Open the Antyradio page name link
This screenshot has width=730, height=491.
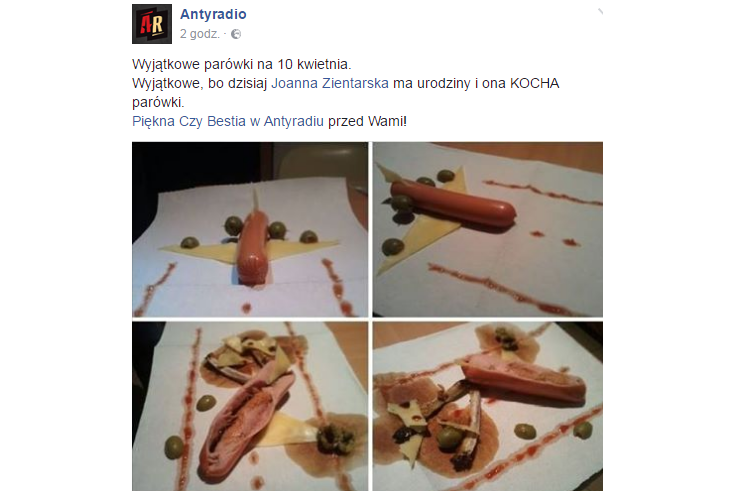(x=213, y=14)
